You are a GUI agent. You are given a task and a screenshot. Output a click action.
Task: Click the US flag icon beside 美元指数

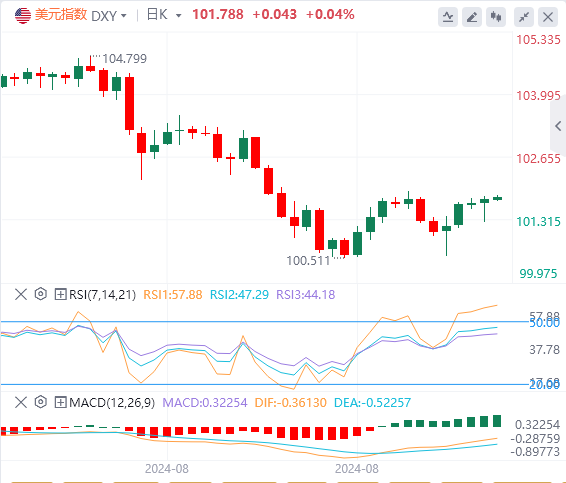tap(23, 16)
